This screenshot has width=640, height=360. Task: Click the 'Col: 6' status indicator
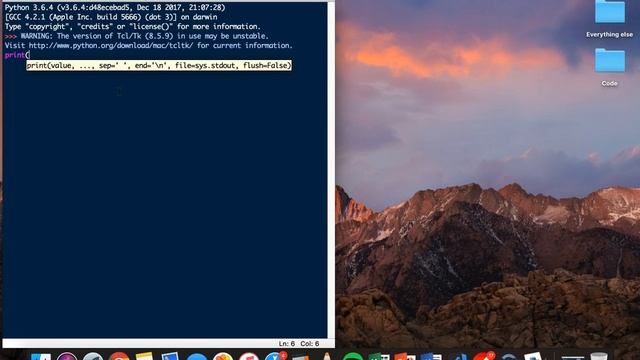click(310, 344)
